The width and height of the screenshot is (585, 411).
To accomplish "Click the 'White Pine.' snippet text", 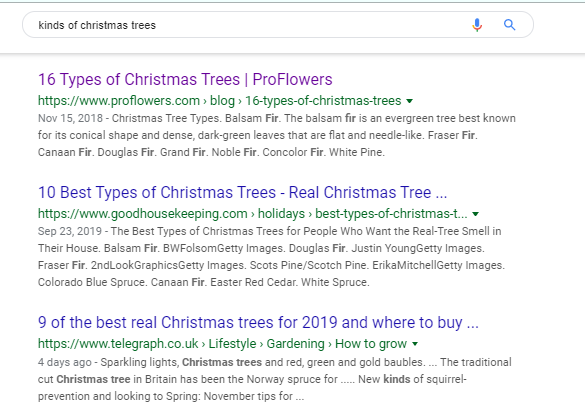I will 357,152.
